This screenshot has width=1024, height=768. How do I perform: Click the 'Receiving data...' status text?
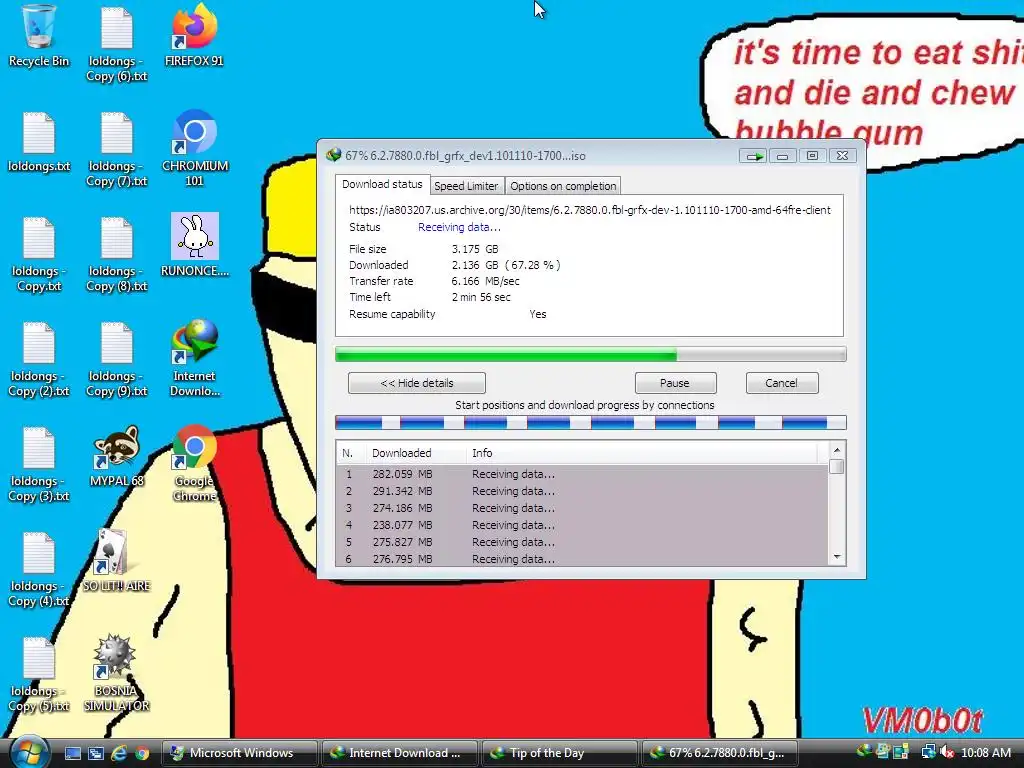click(459, 227)
